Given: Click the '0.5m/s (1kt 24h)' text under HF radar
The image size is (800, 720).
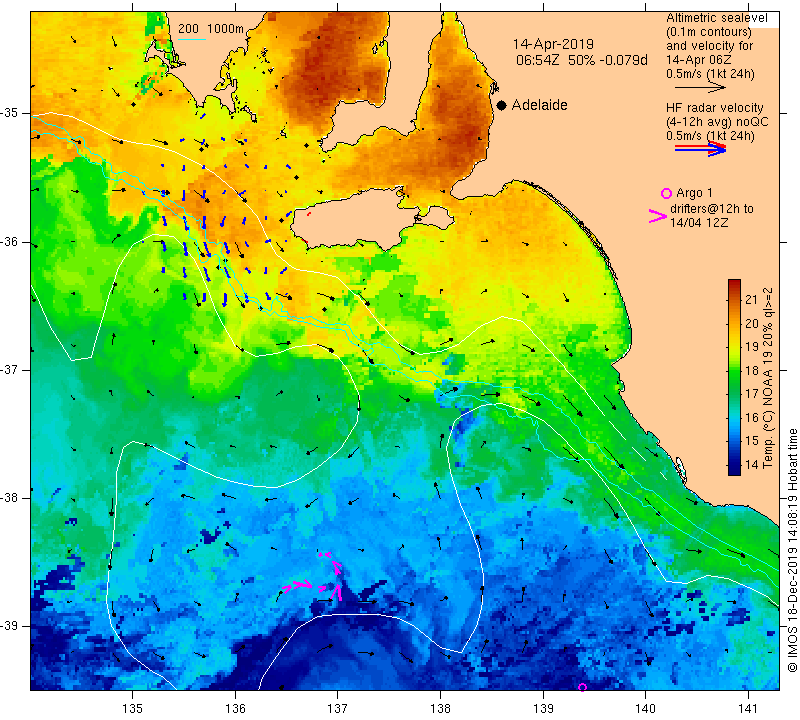Looking at the screenshot, I should 710,136.
